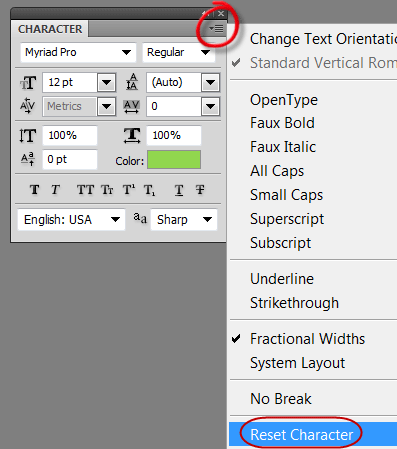
Task: Toggle the Superscript button in the panel
Action: click(x=129, y=190)
